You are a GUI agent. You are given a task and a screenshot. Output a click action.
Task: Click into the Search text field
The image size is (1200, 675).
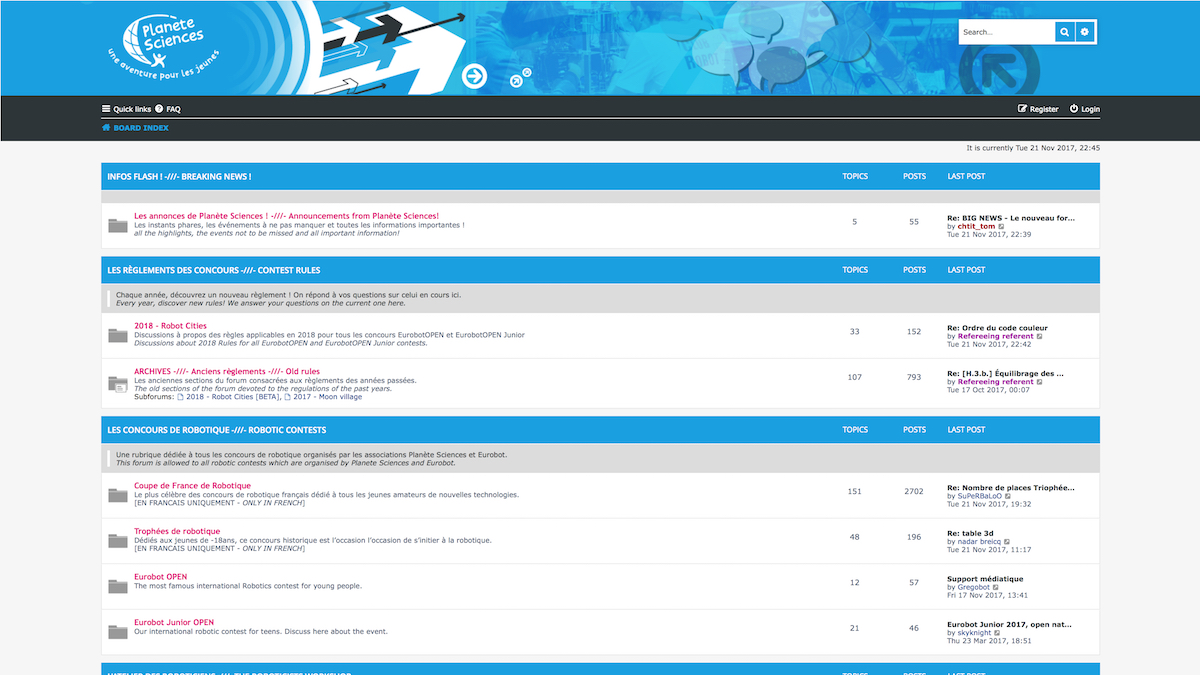click(1007, 32)
